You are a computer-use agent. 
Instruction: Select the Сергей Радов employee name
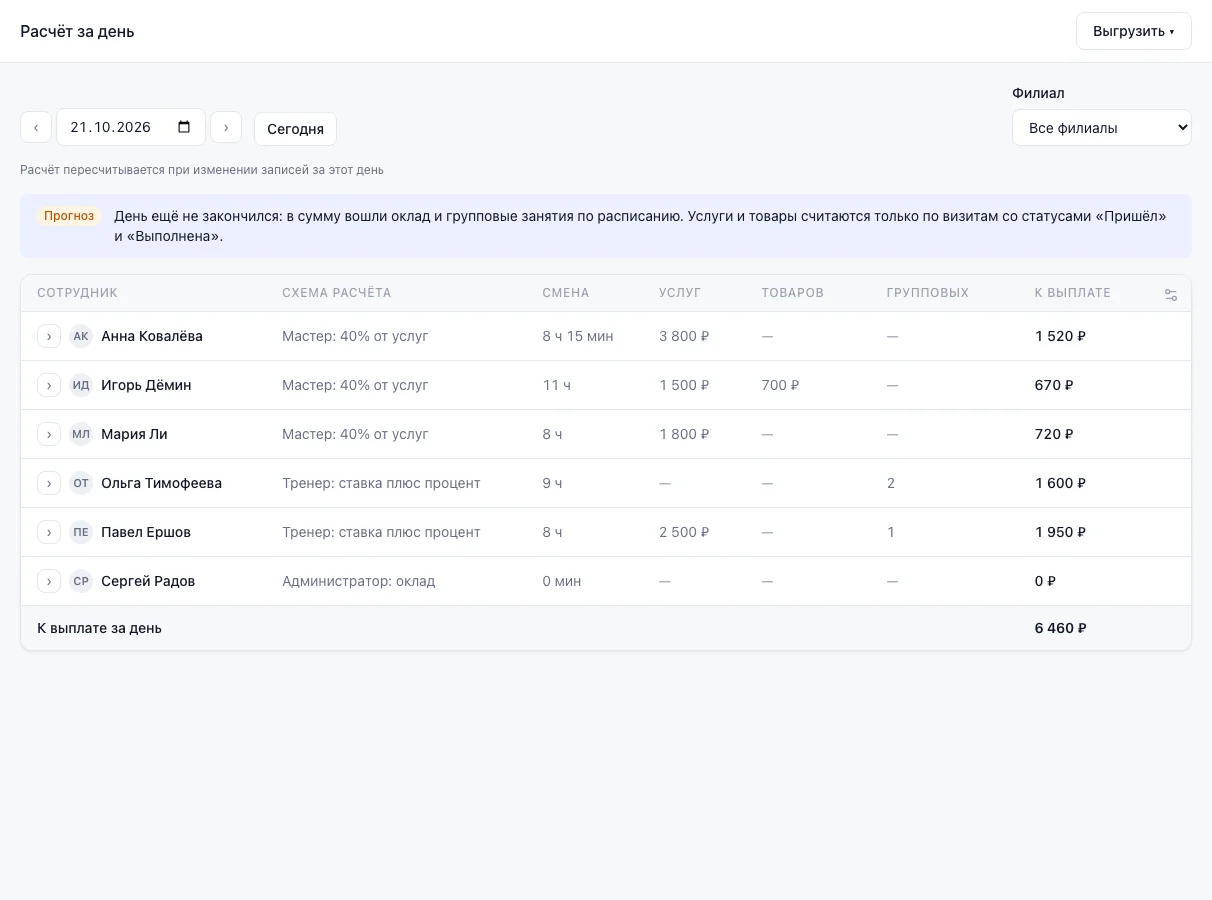tap(148, 581)
